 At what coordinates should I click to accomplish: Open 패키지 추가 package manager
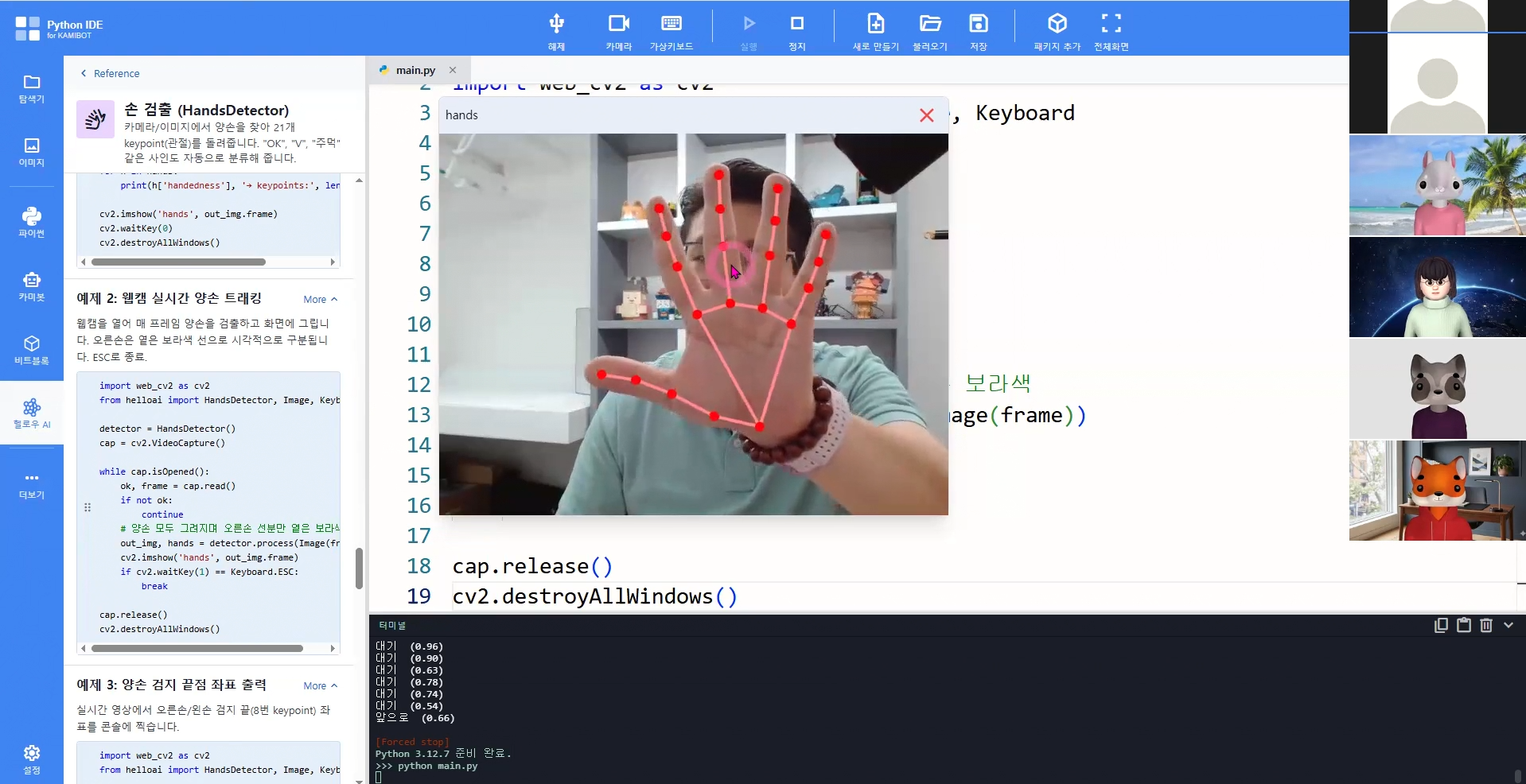(x=1057, y=31)
